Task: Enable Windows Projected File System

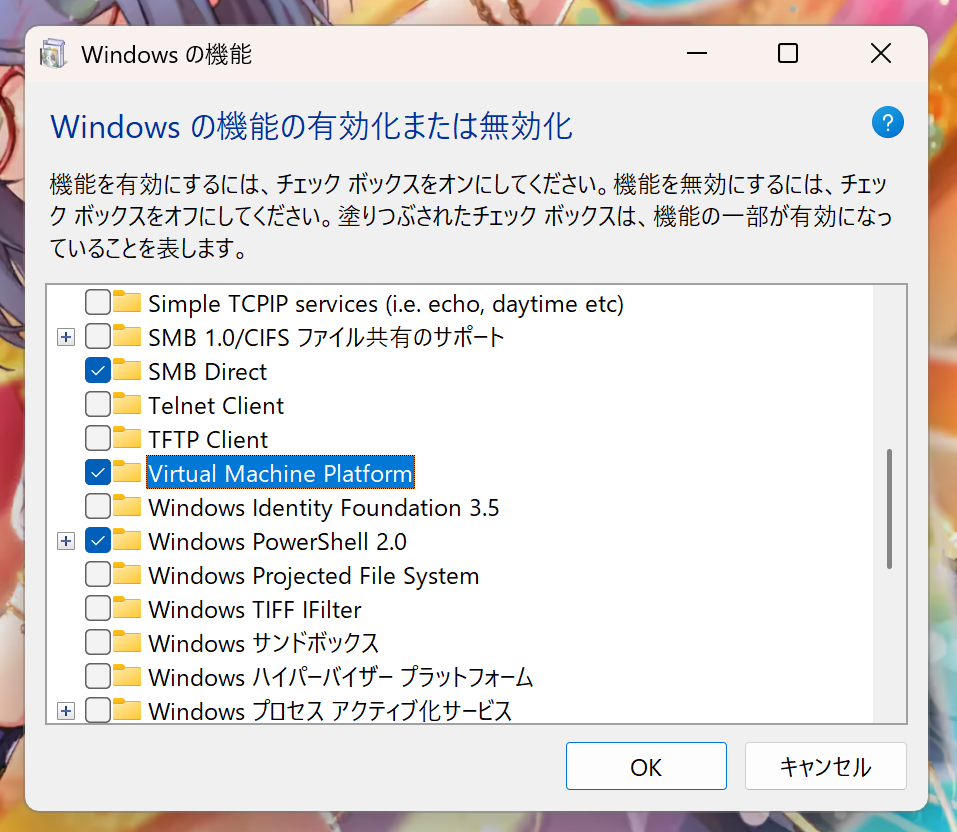Action: pyautogui.click(x=98, y=575)
